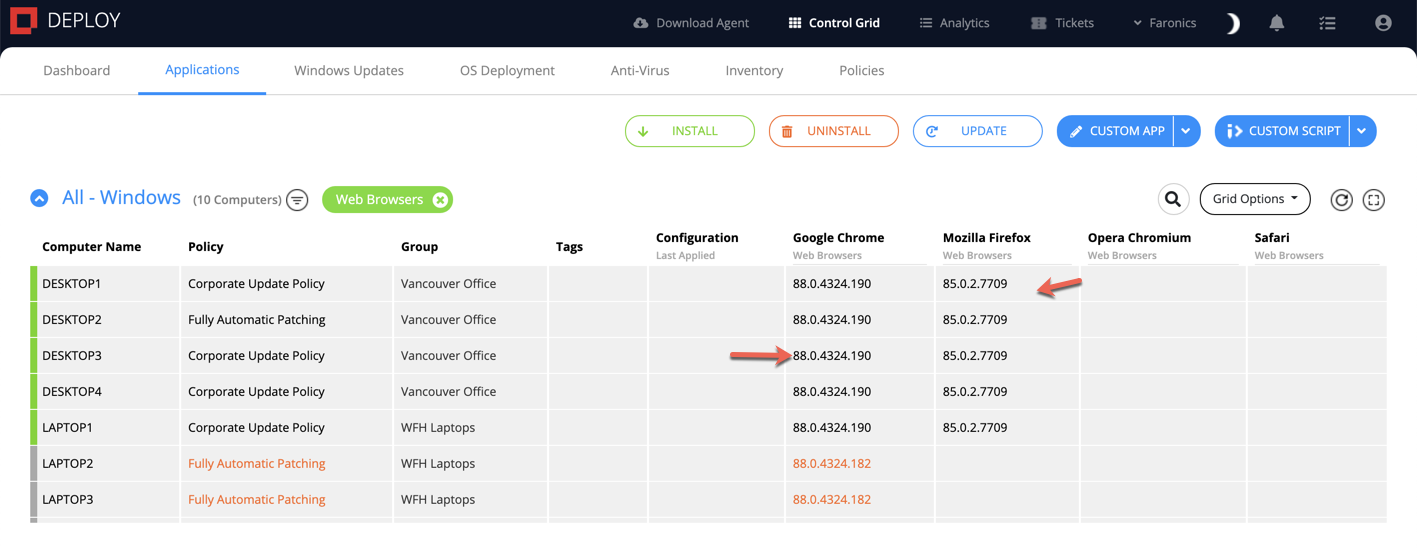Open Control Grid from top bar
This screenshot has width=1417, height=554.
click(834, 23)
